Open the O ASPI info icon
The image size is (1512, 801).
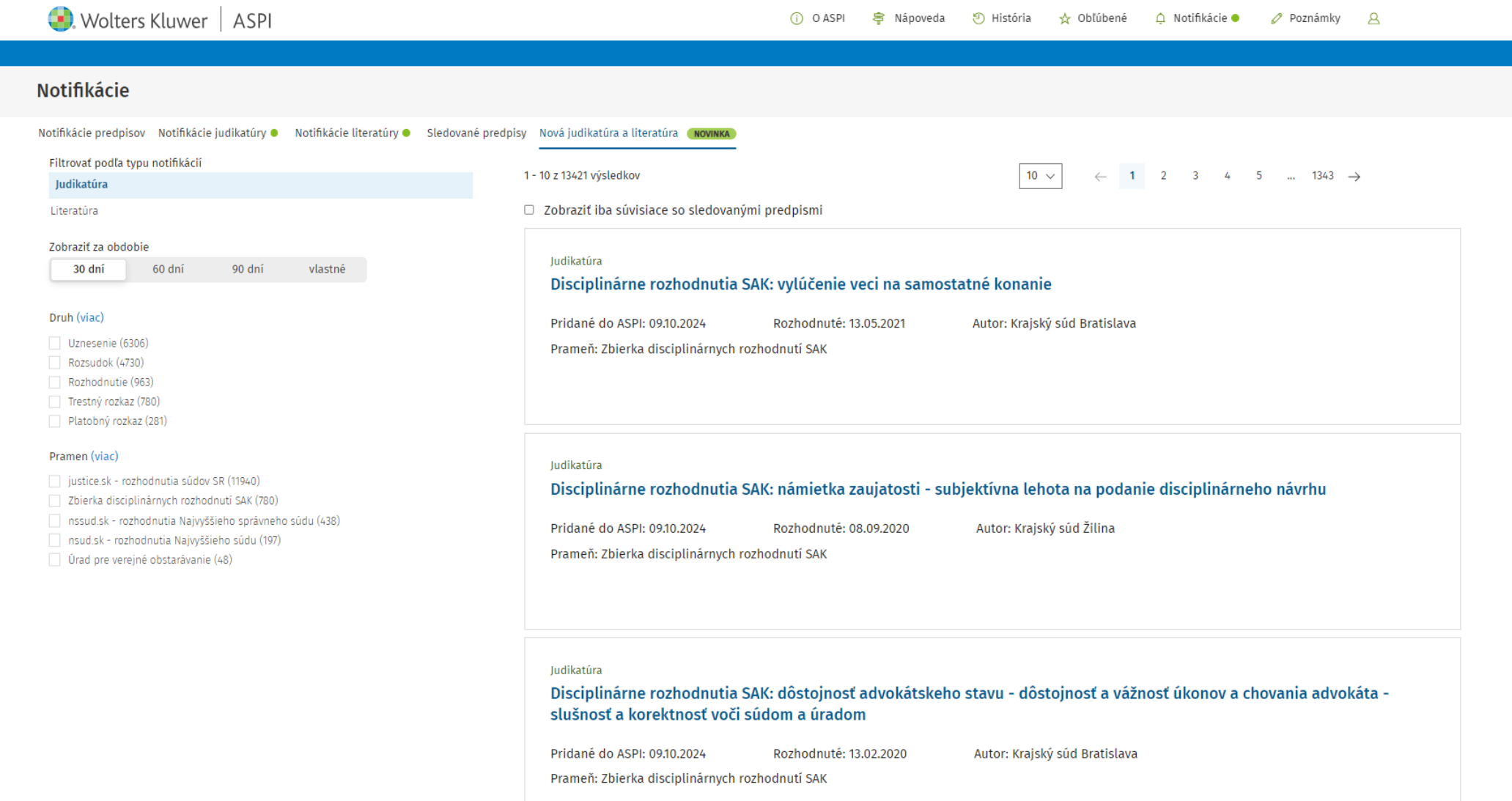coord(797,18)
